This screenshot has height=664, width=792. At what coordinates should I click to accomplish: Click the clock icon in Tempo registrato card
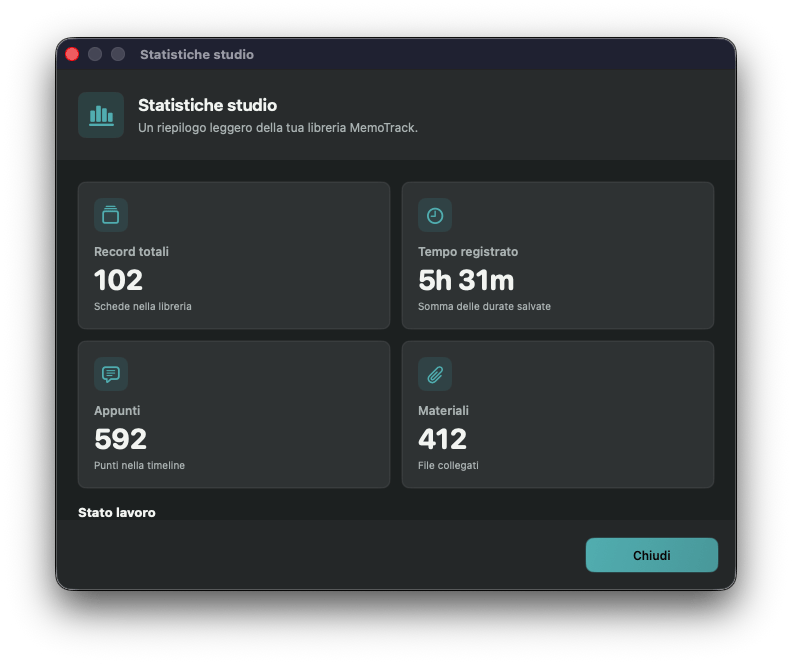pos(435,215)
